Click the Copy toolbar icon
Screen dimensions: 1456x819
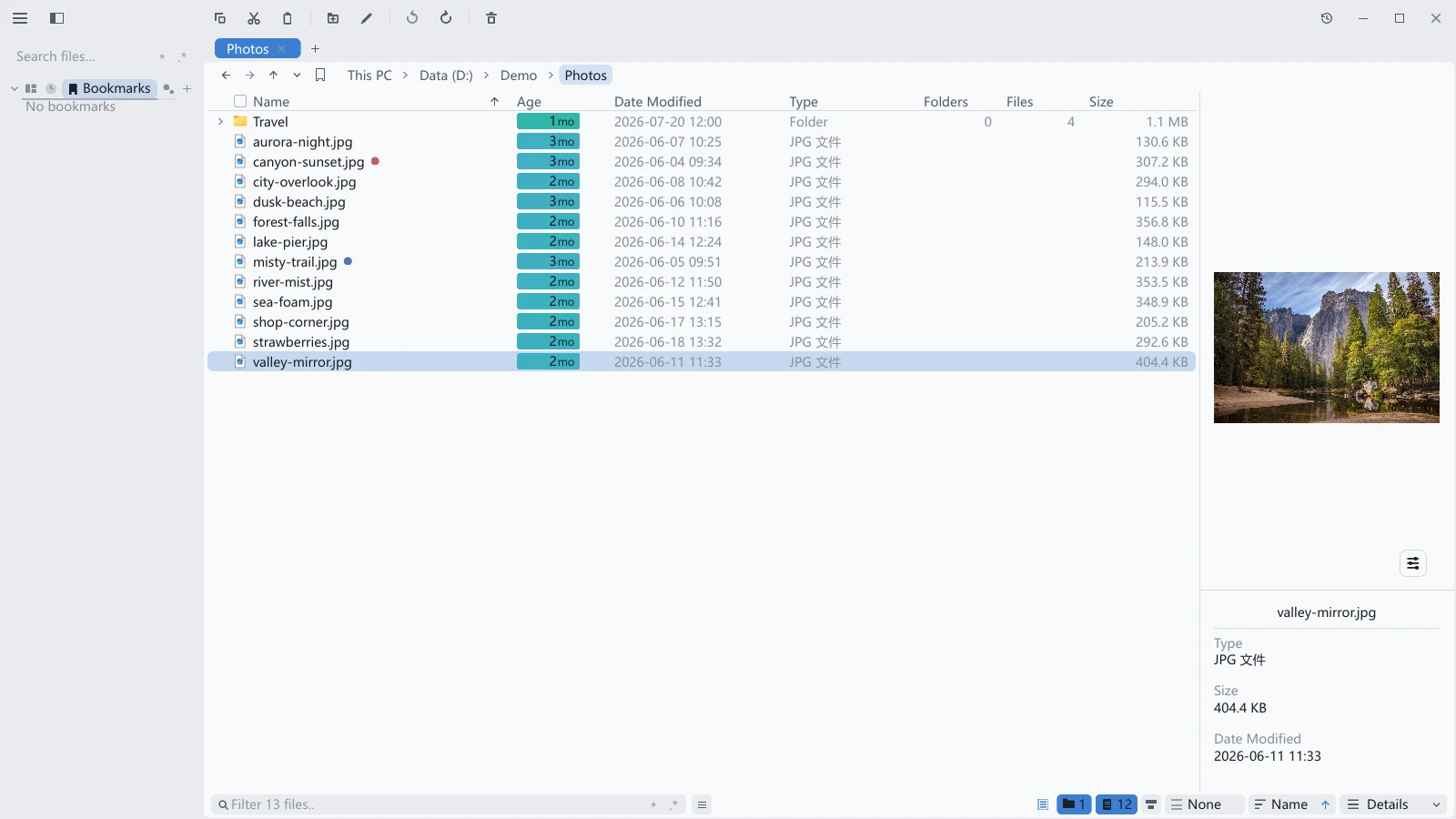tap(220, 18)
